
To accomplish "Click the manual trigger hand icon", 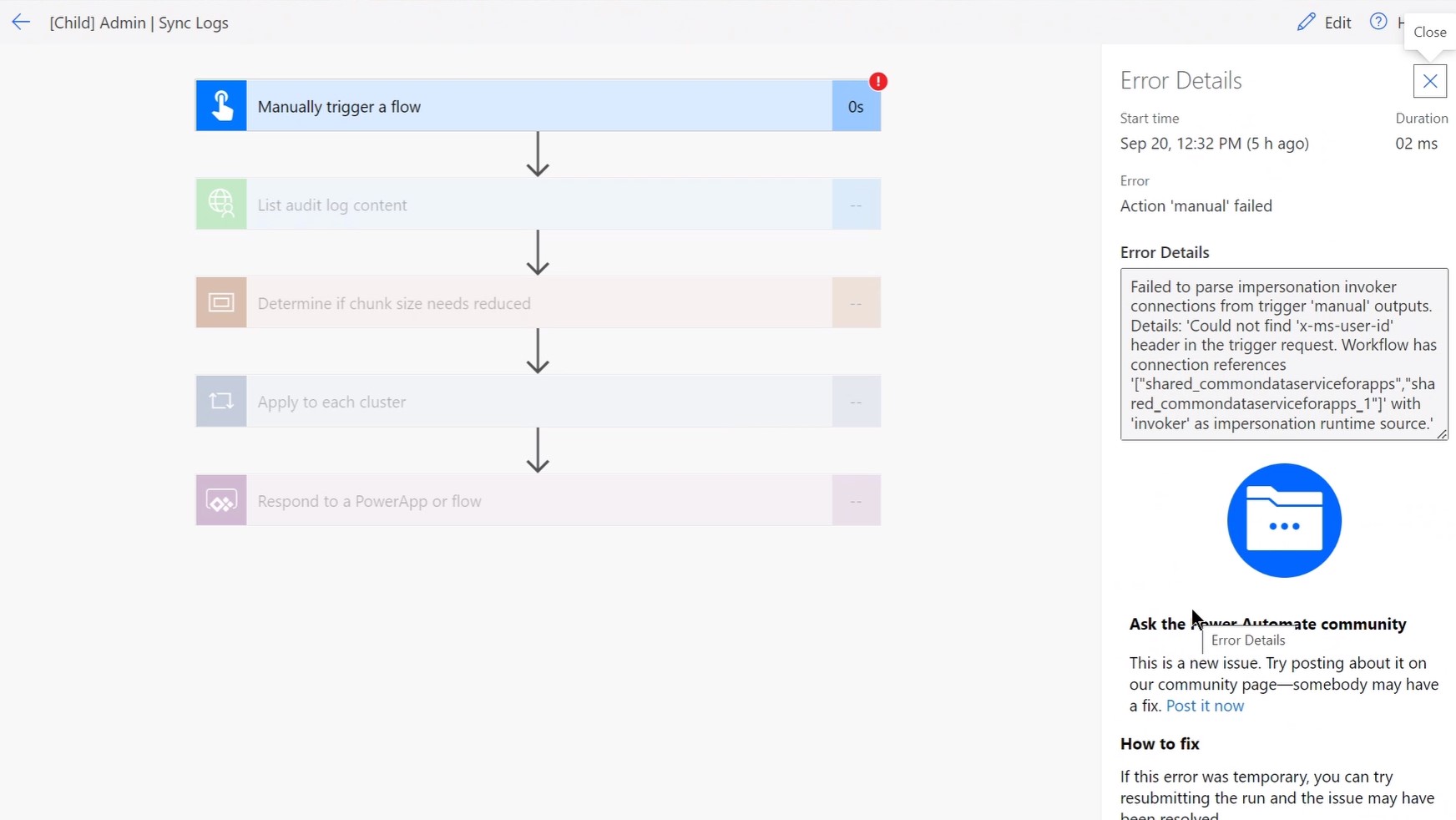I will pyautogui.click(x=220, y=105).
